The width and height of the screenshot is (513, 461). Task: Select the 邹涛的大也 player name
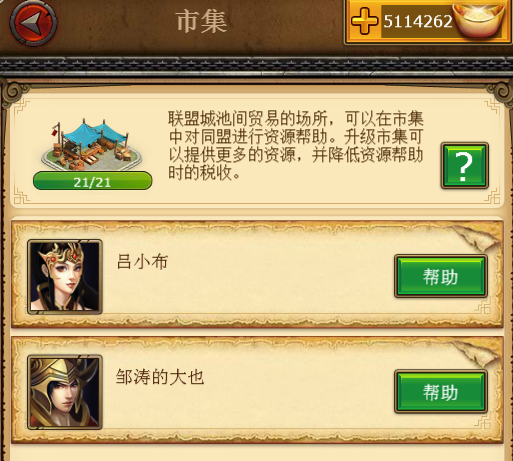point(160,377)
